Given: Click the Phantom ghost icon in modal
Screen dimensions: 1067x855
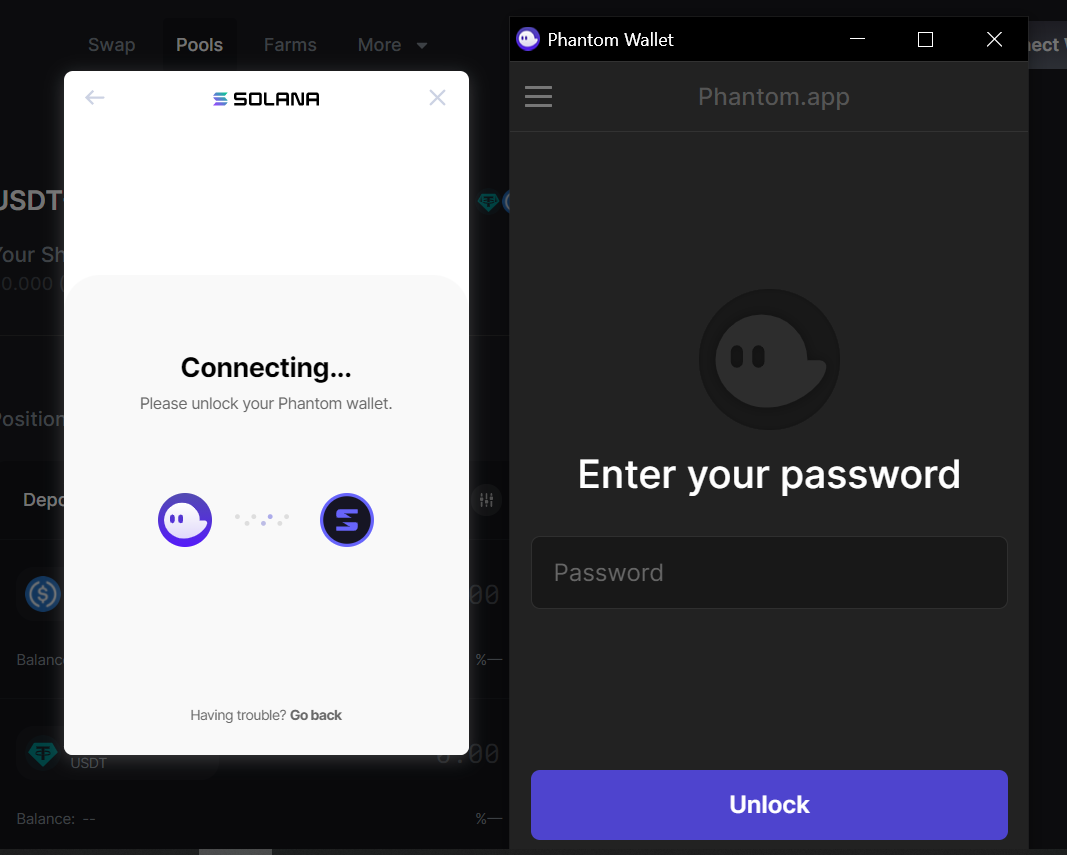Looking at the screenshot, I should tap(185, 520).
